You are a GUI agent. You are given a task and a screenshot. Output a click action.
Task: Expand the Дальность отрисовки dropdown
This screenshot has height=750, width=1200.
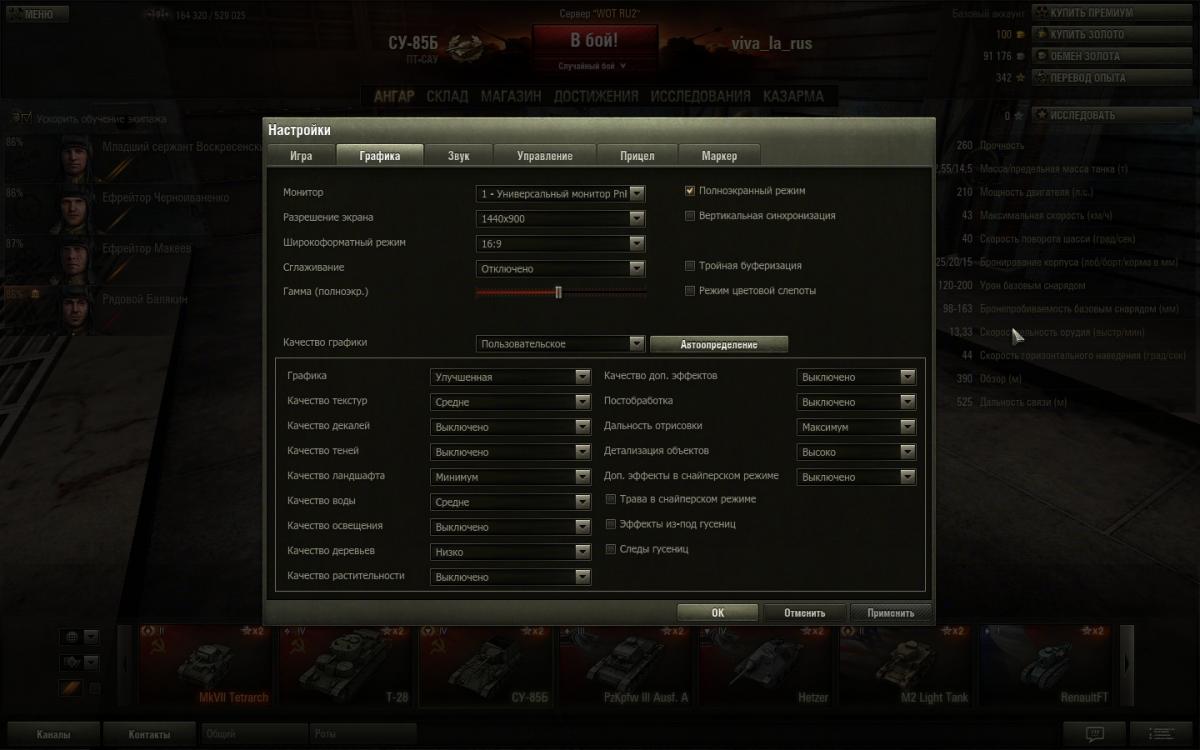856,427
